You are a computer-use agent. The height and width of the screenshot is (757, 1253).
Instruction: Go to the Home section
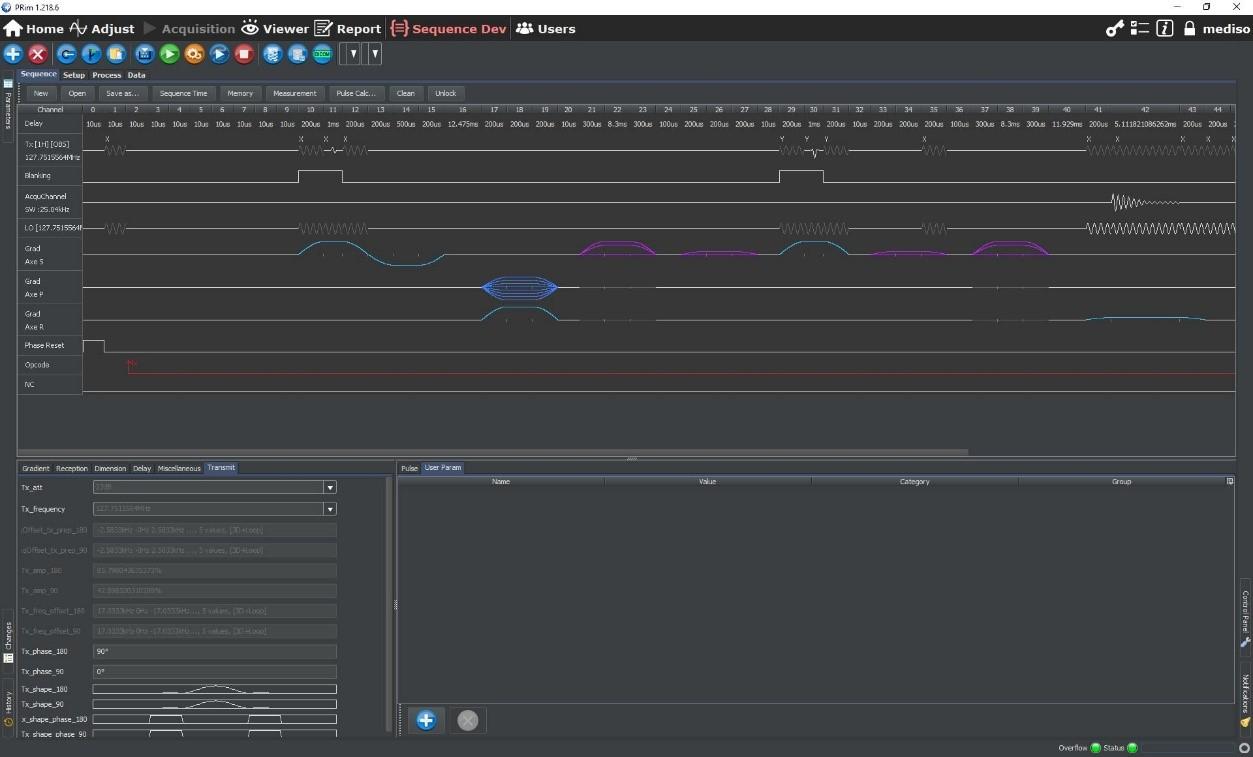click(x=34, y=29)
